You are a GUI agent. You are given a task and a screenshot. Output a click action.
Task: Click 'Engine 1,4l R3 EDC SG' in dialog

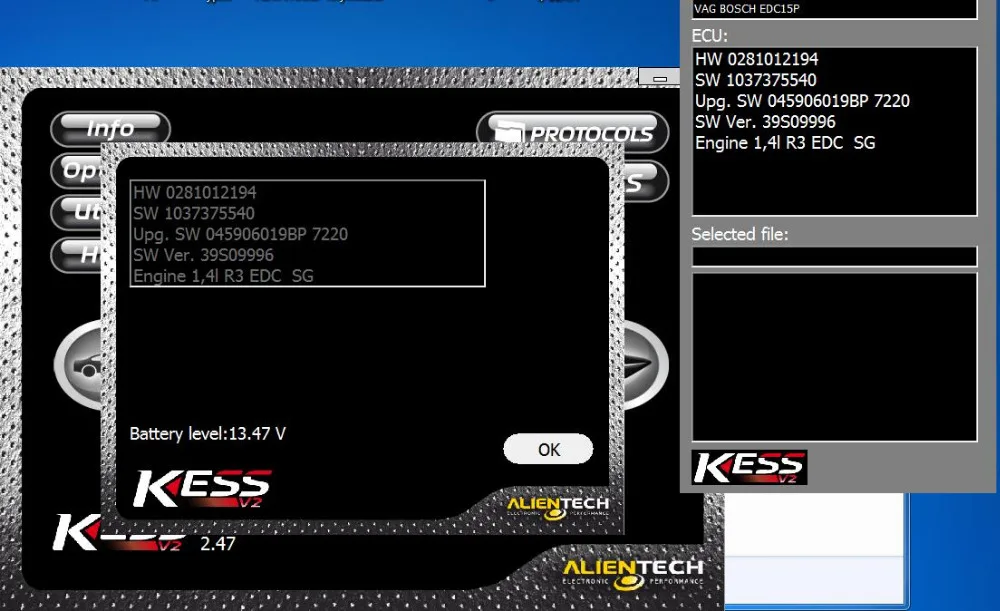(223, 276)
